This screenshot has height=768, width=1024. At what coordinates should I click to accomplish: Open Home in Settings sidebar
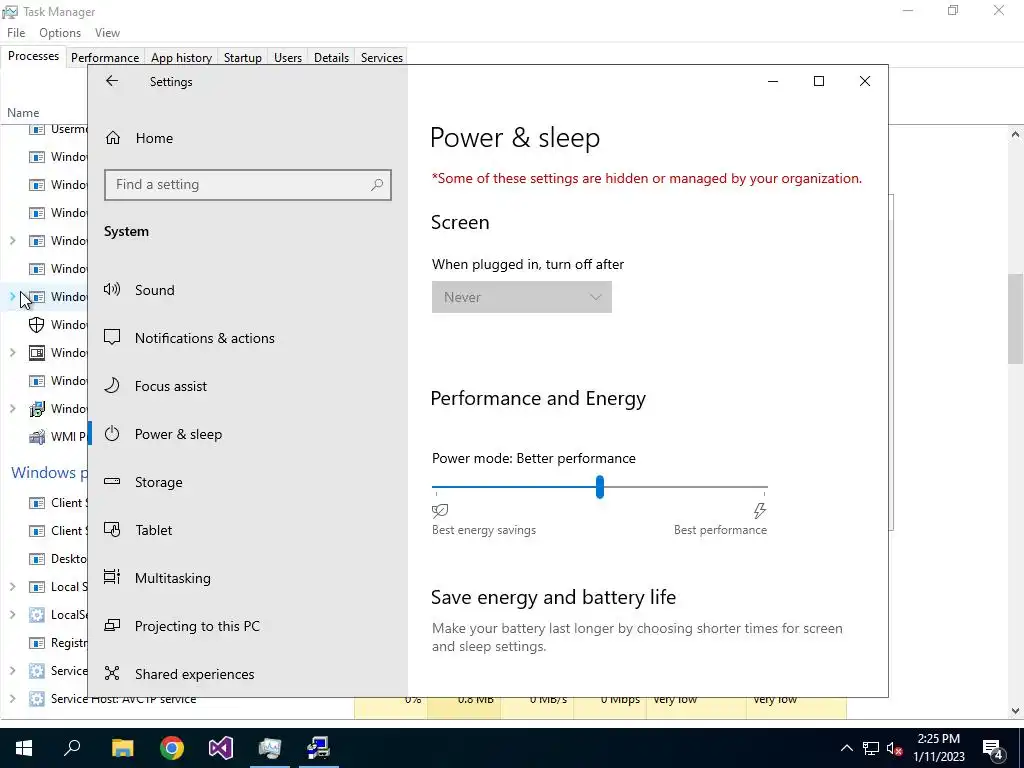154,138
